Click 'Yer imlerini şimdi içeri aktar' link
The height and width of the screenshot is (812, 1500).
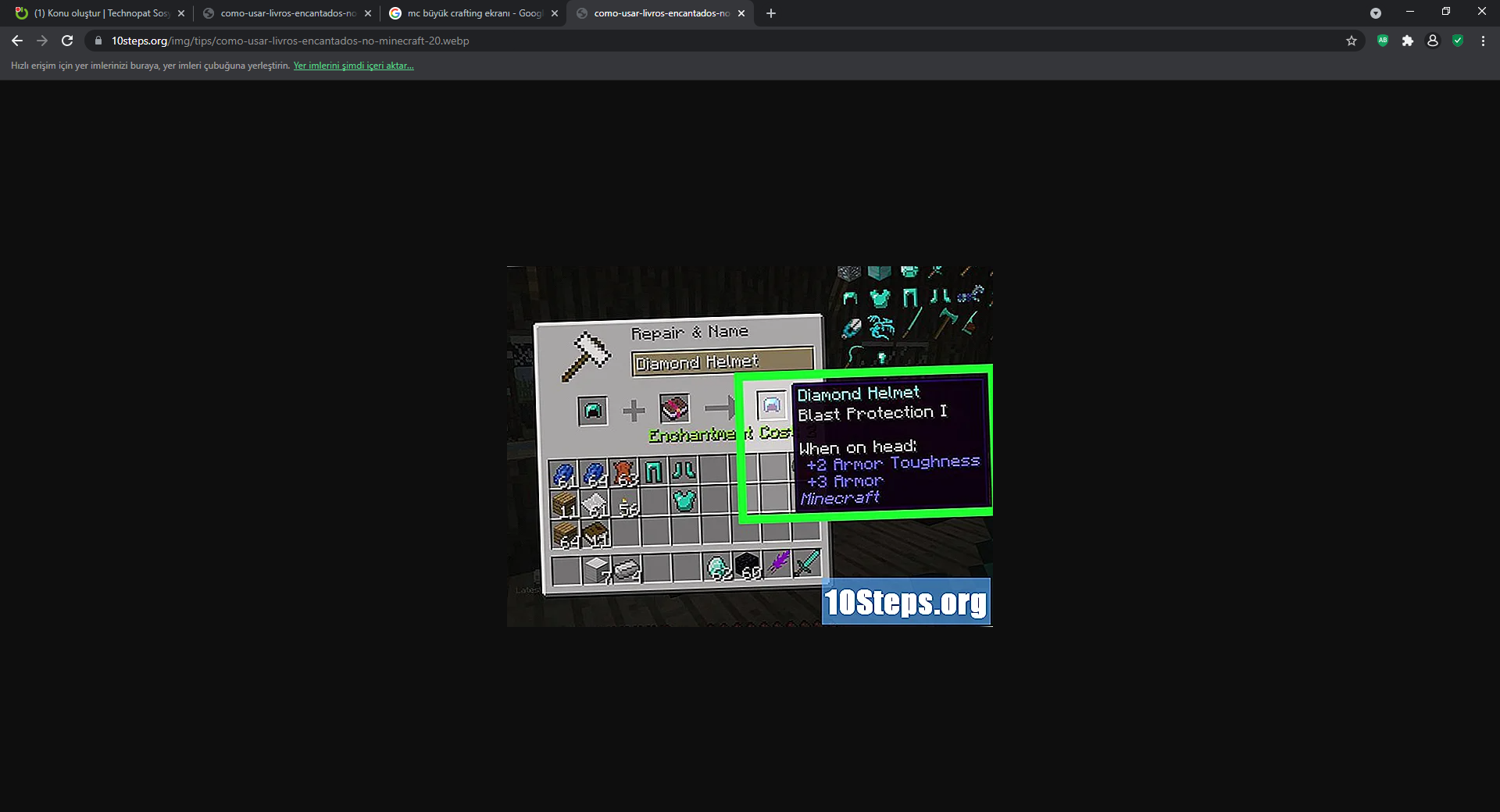[x=353, y=66]
